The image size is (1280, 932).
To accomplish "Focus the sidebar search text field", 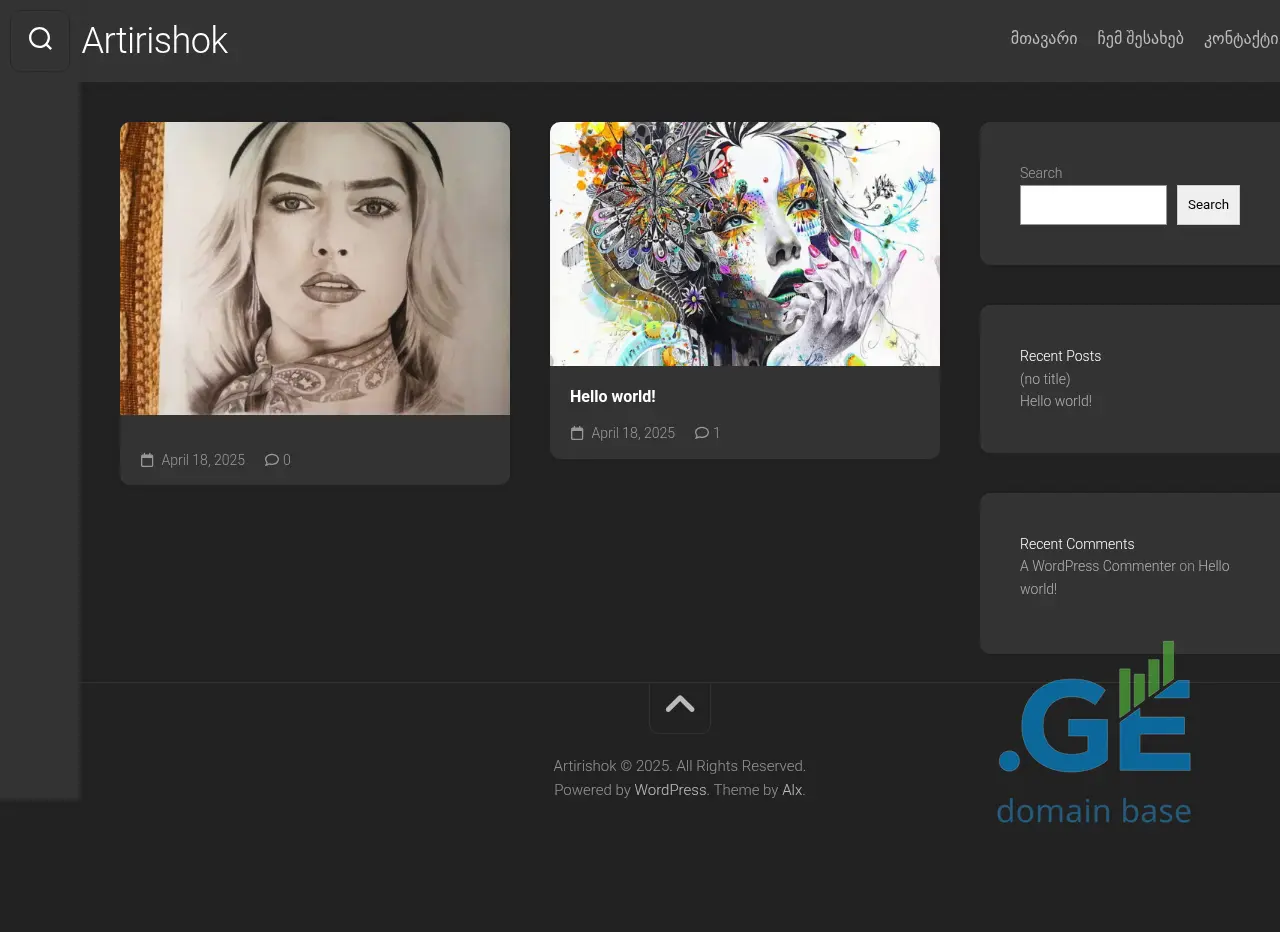I will (1093, 205).
